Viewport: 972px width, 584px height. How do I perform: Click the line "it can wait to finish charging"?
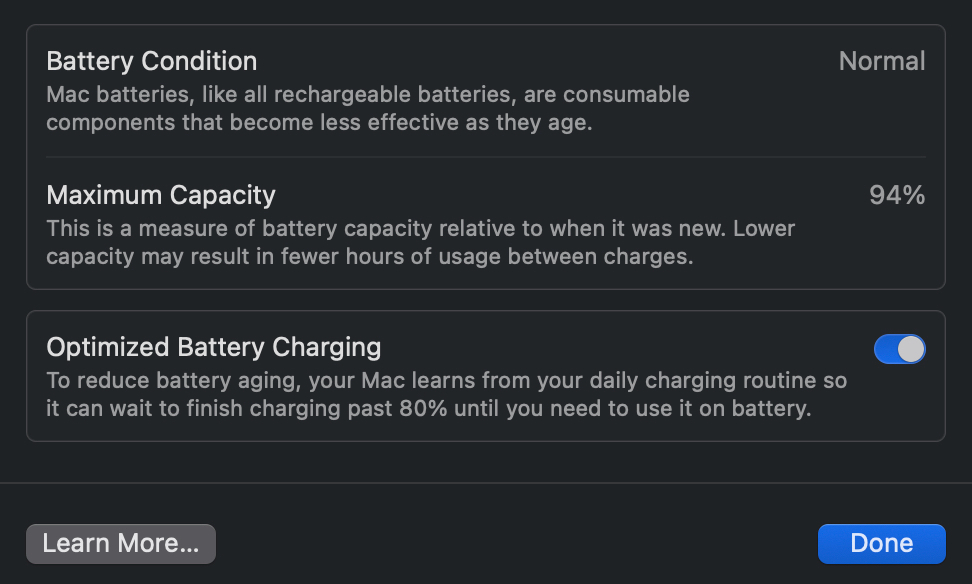pos(428,409)
